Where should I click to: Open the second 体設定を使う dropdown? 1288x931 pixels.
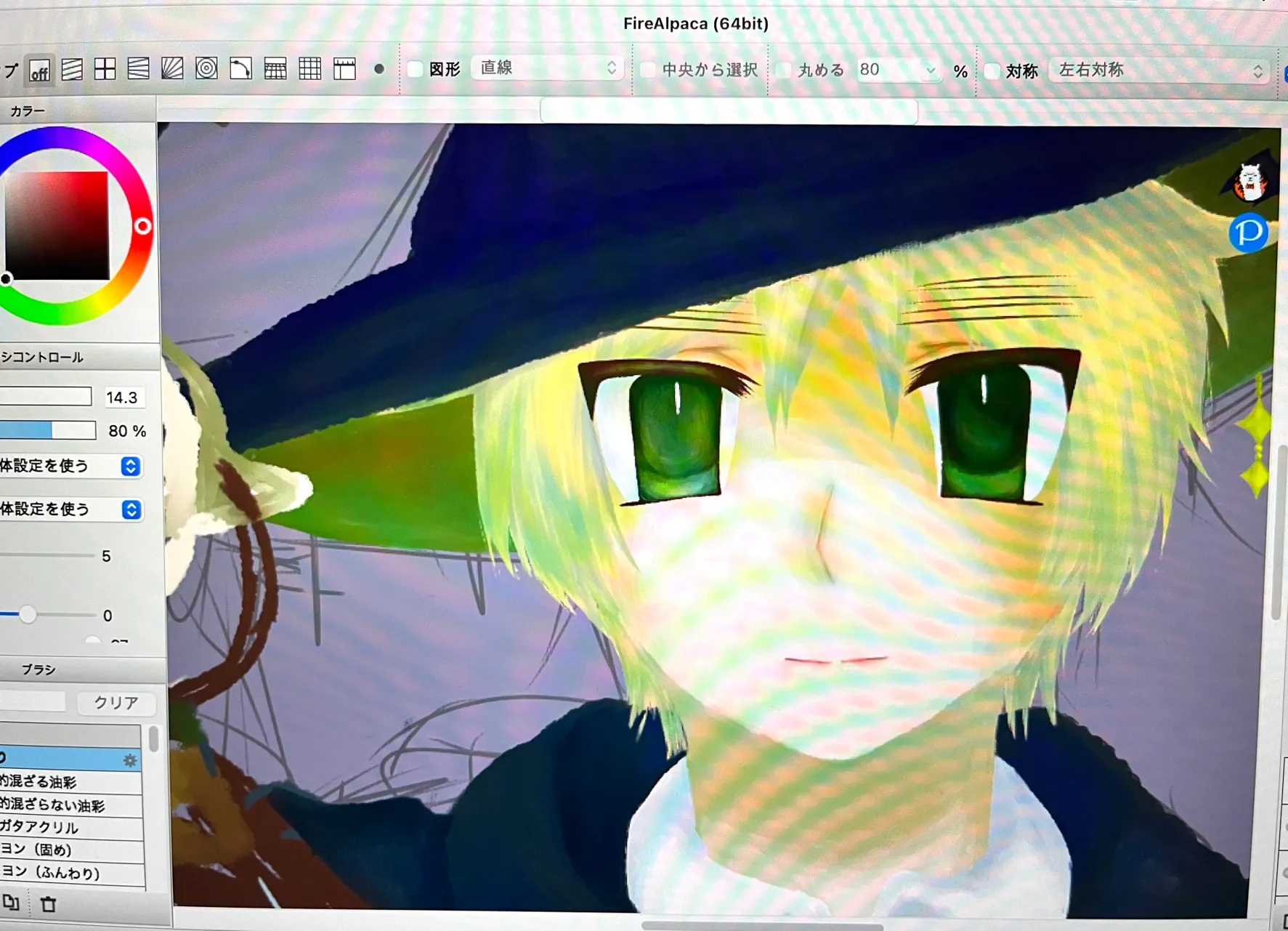point(70,509)
